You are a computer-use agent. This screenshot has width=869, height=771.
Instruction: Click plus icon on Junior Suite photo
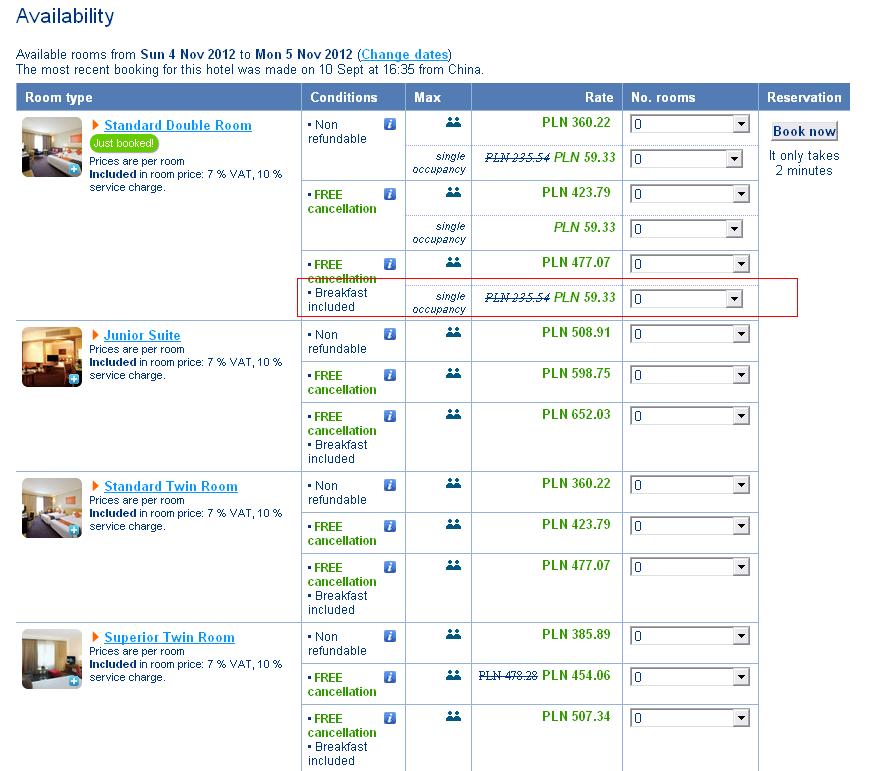(x=74, y=379)
